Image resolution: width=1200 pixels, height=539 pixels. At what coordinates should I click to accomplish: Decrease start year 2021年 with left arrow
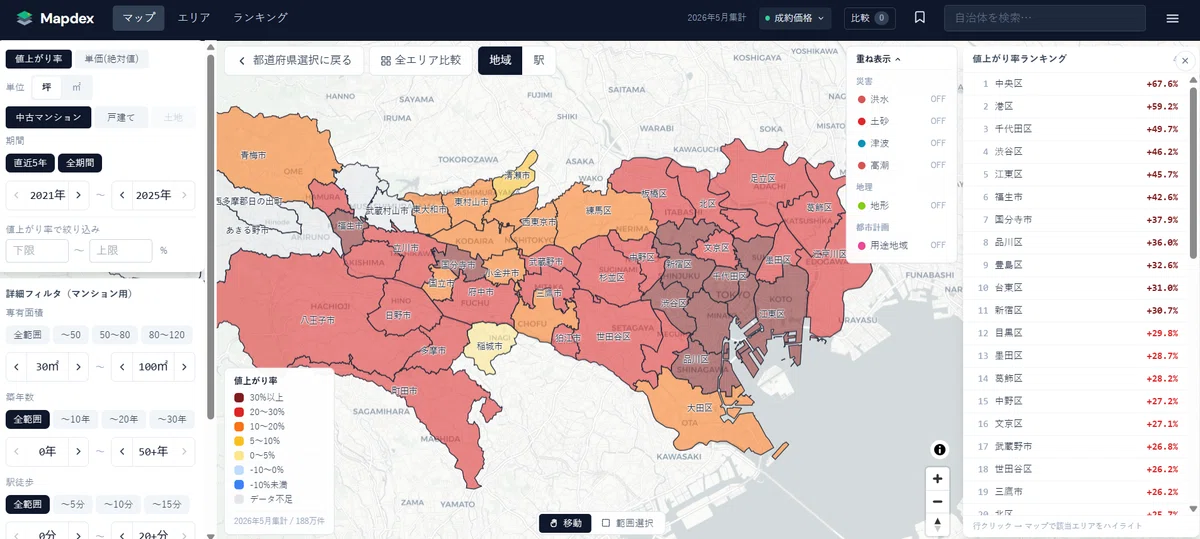[17, 195]
